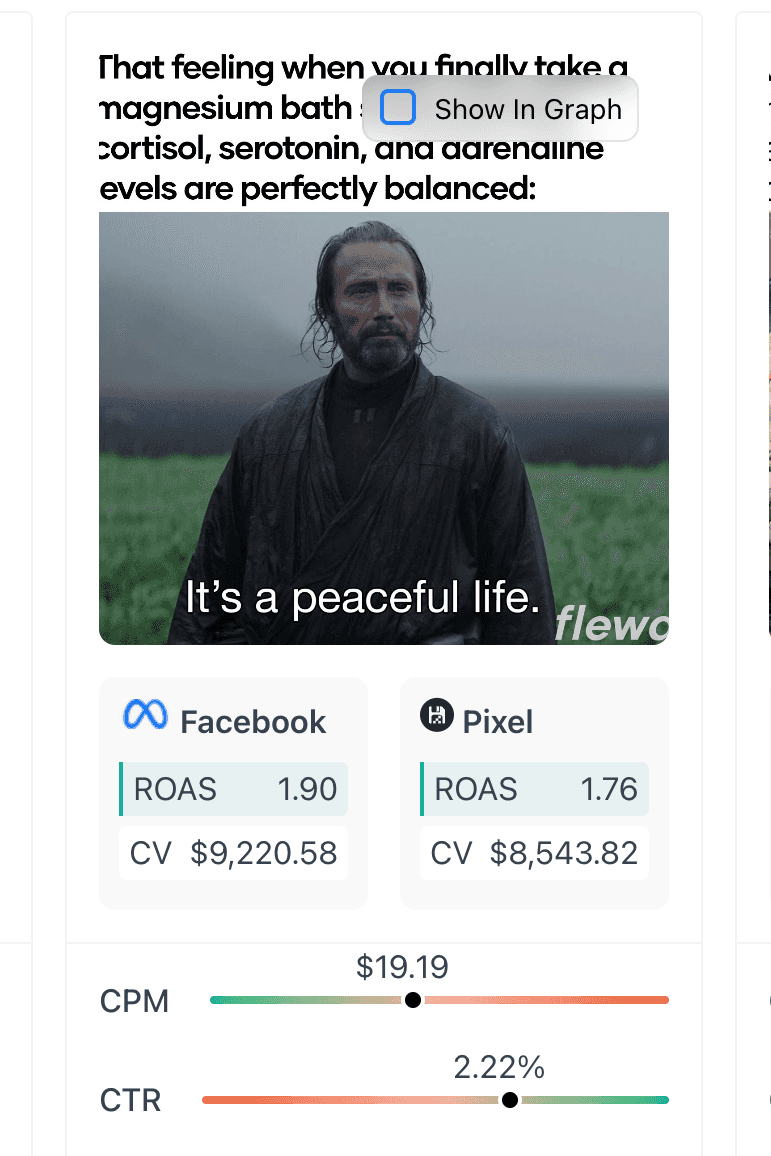Screen dimensions: 771x1156
Task: Click the flewd watermark on image
Action: (611, 624)
